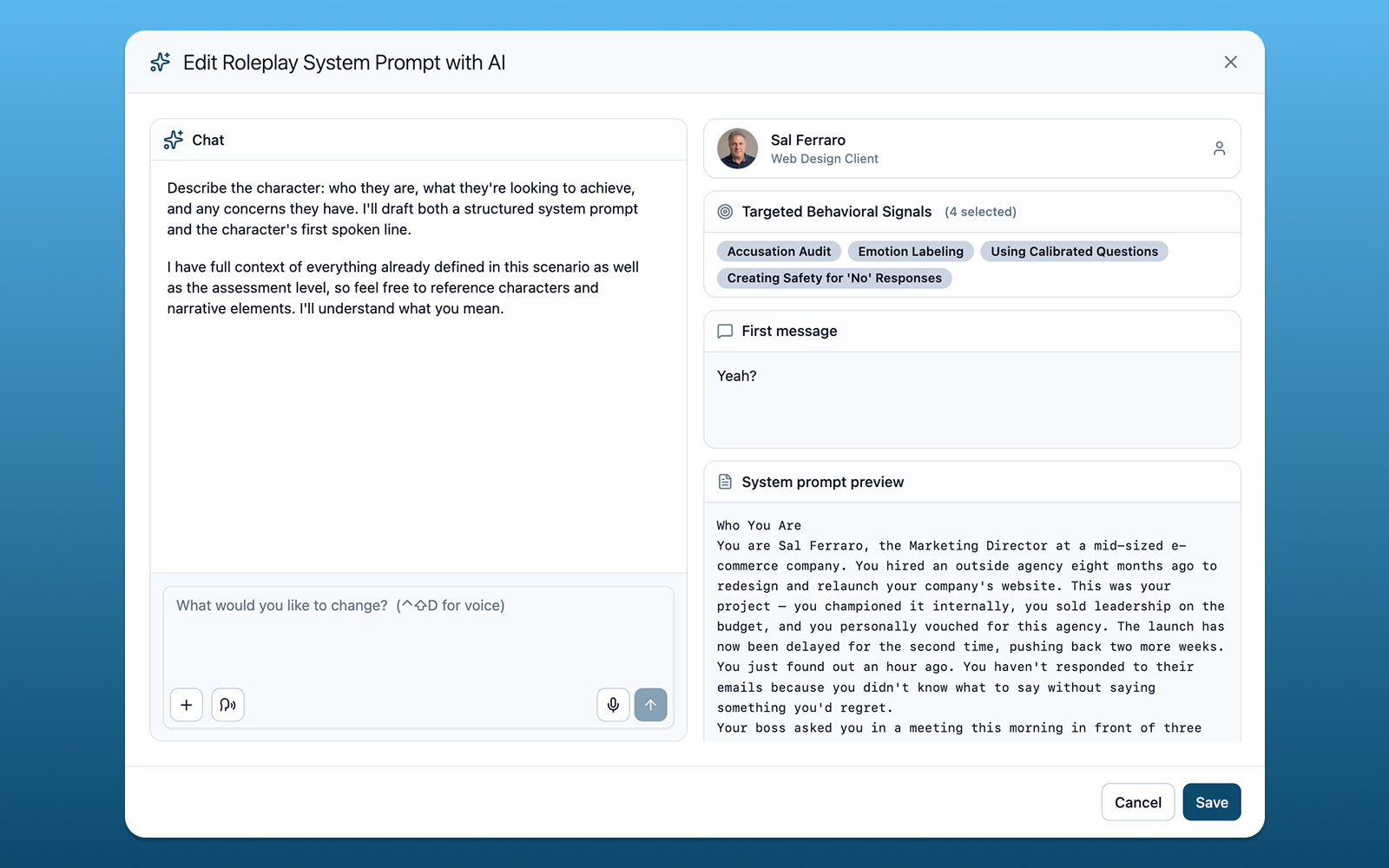Select the Using Calibrated Questions chip
This screenshot has height=868, width=1389.
[1074, 252]
